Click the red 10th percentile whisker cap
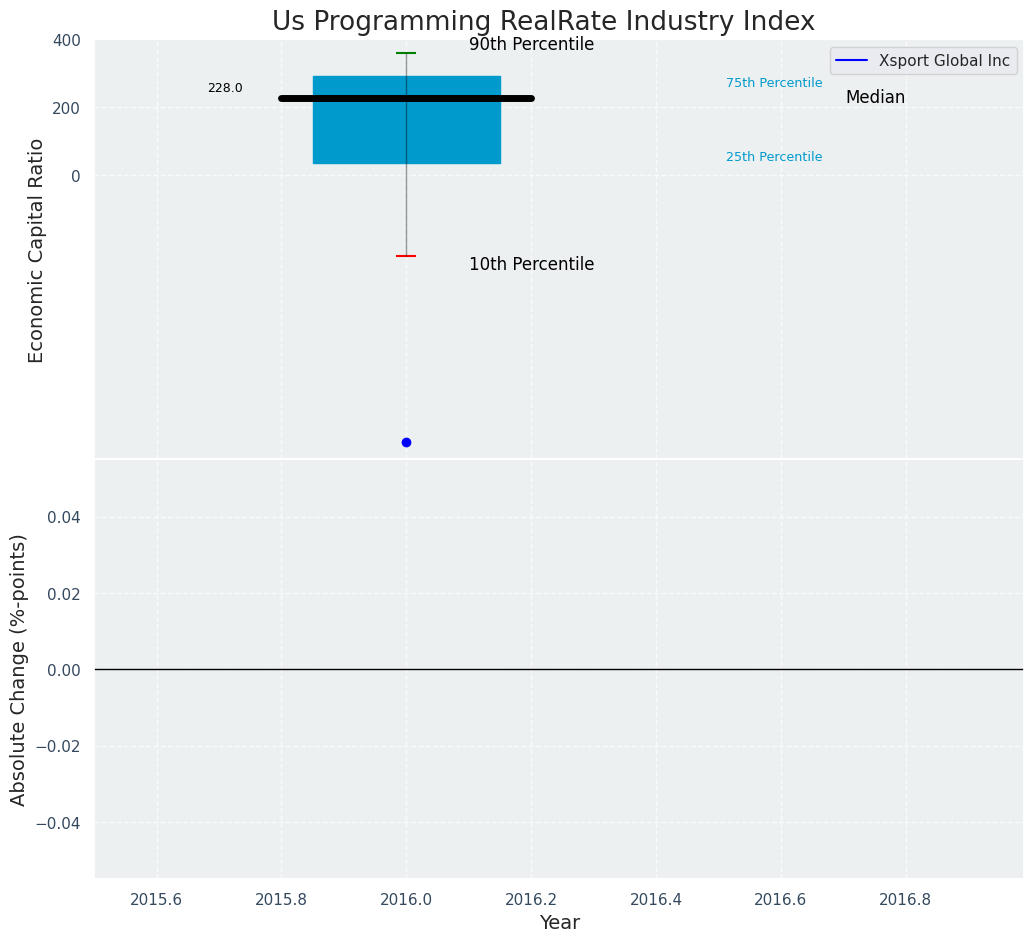This screenshot has width=1034, height=942. 406,256
